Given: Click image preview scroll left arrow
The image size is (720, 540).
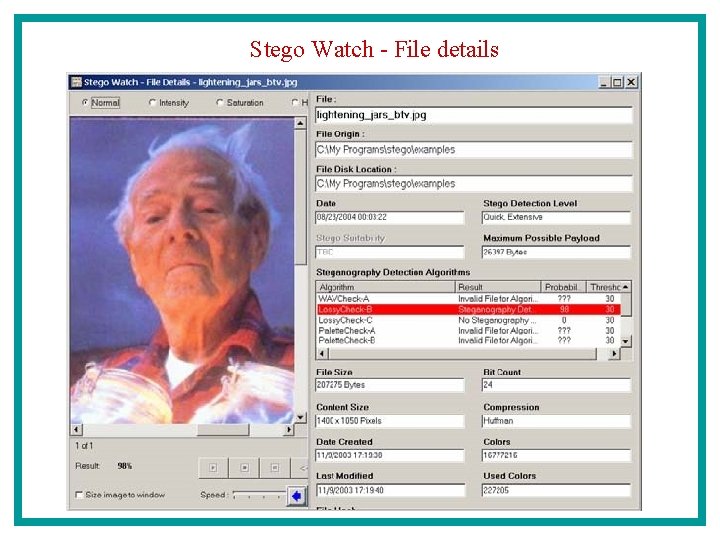Looking at the screenshot, I should pyautogui.click(x=76, y=430).
